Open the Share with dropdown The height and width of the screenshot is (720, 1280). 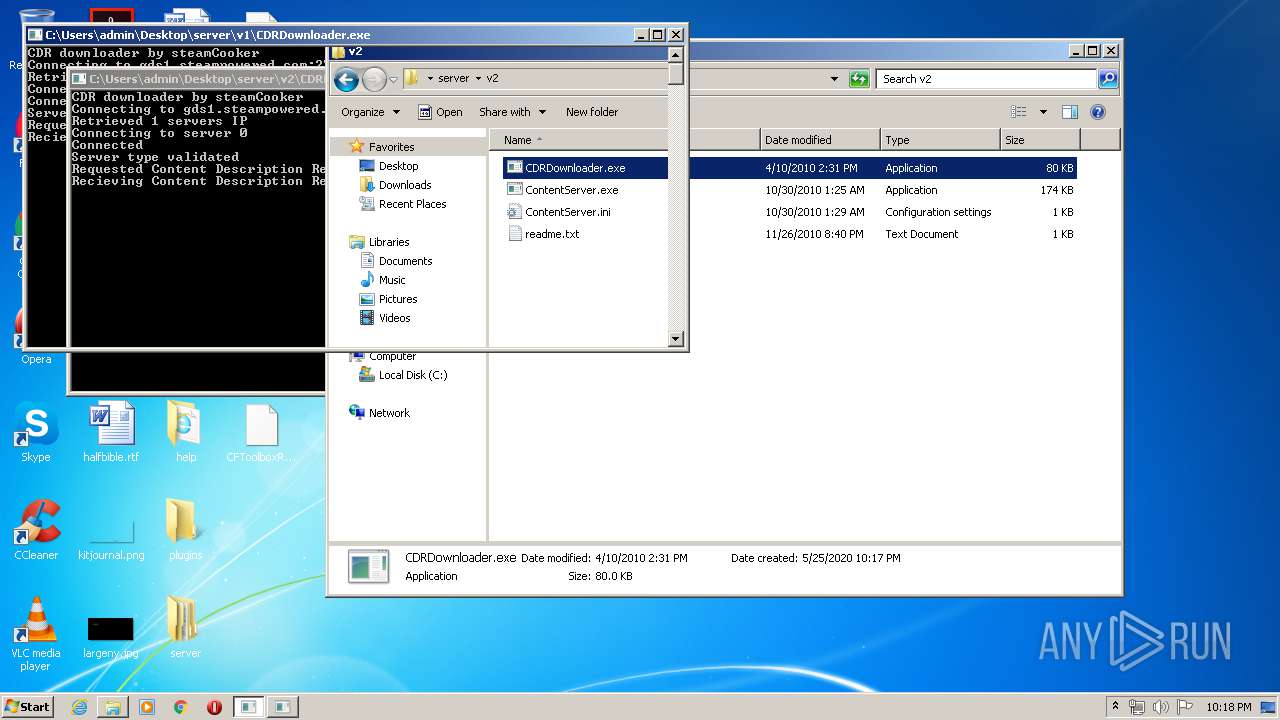pos(512,112)
